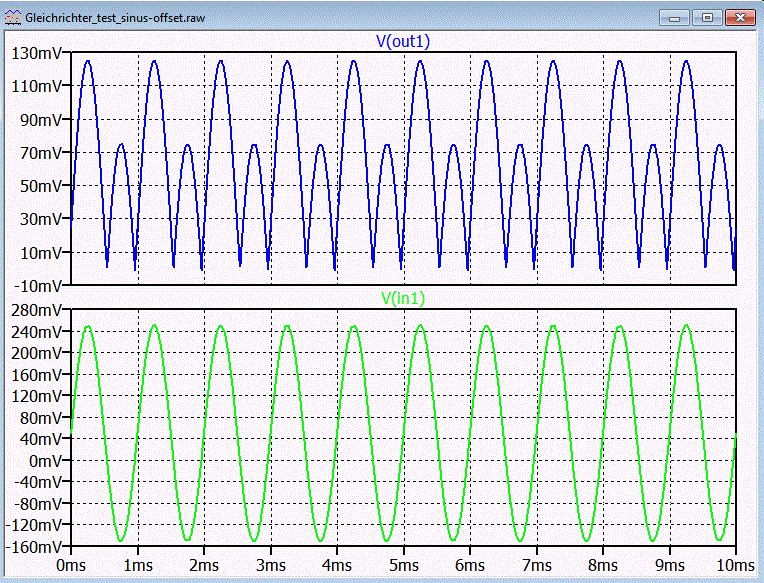Click the LTspice waveform icon in title bar
Screen dimensions: 764x583
13,18
